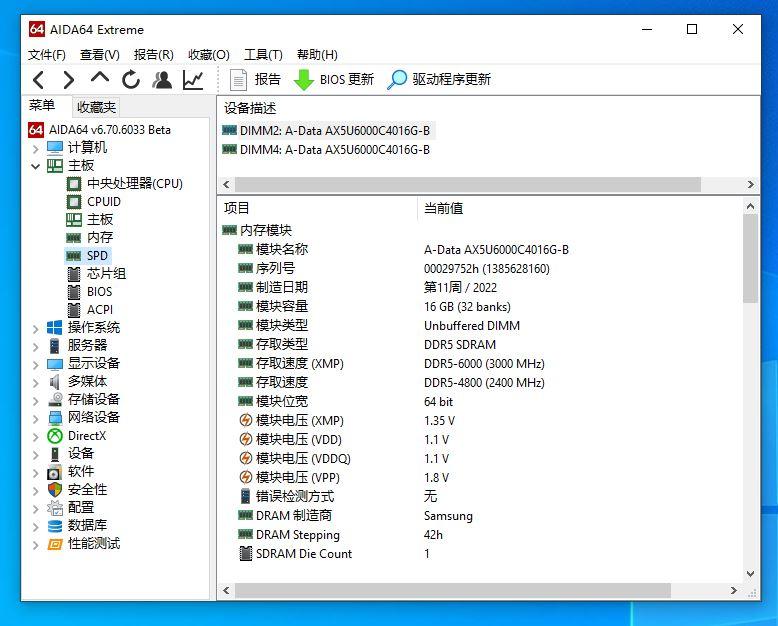The width and height of the screenshot is (778, 626).
Task: Open the 报告(R) menu
Action: tap(154, 55)
